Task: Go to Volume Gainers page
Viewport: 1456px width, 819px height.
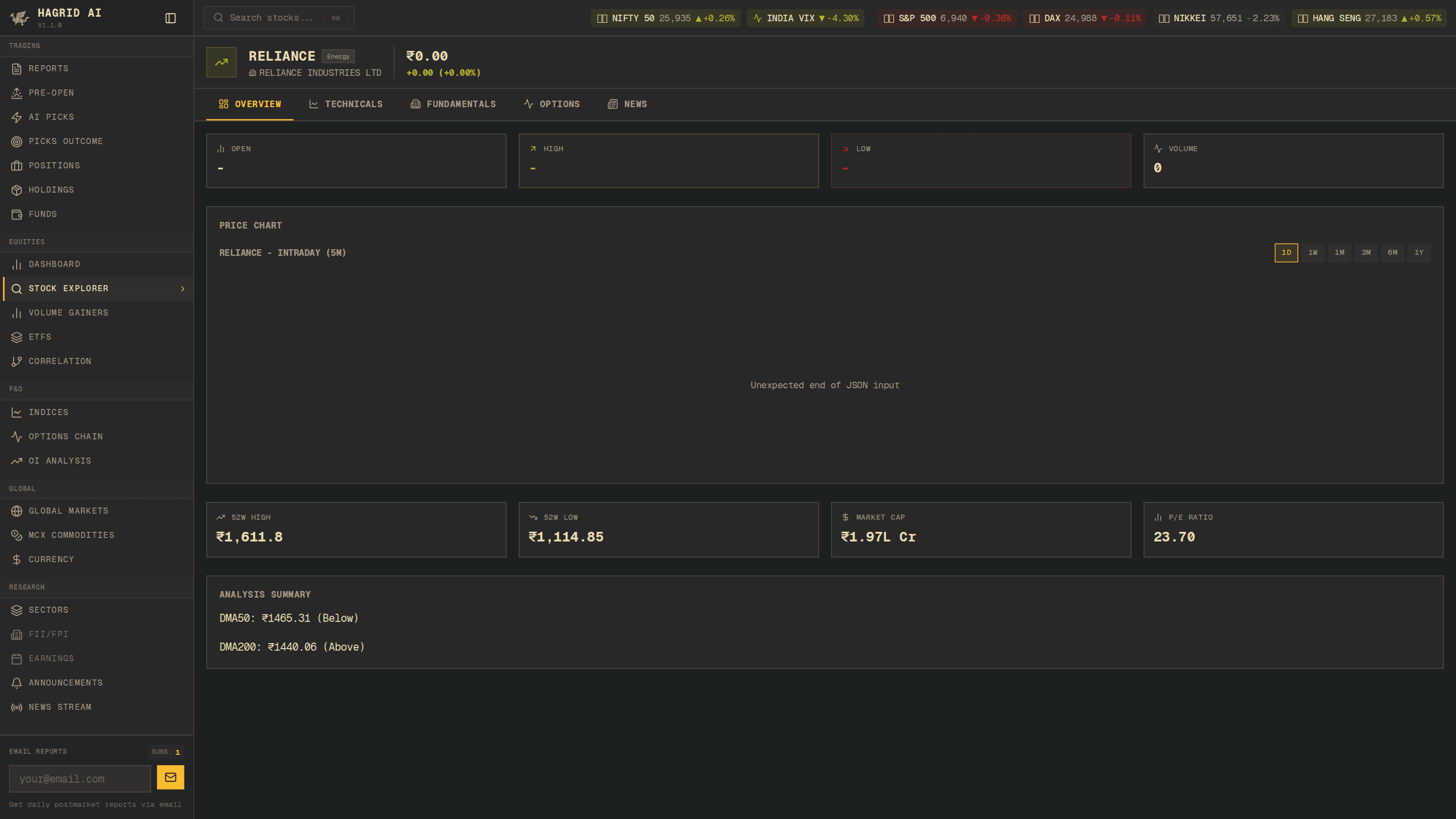Action: click(68, 312)
